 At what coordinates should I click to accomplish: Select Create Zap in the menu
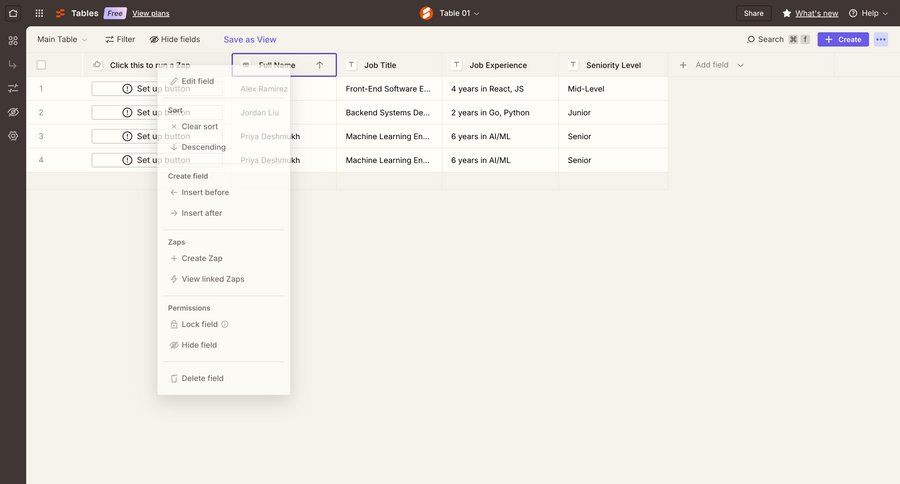point(223,258)
